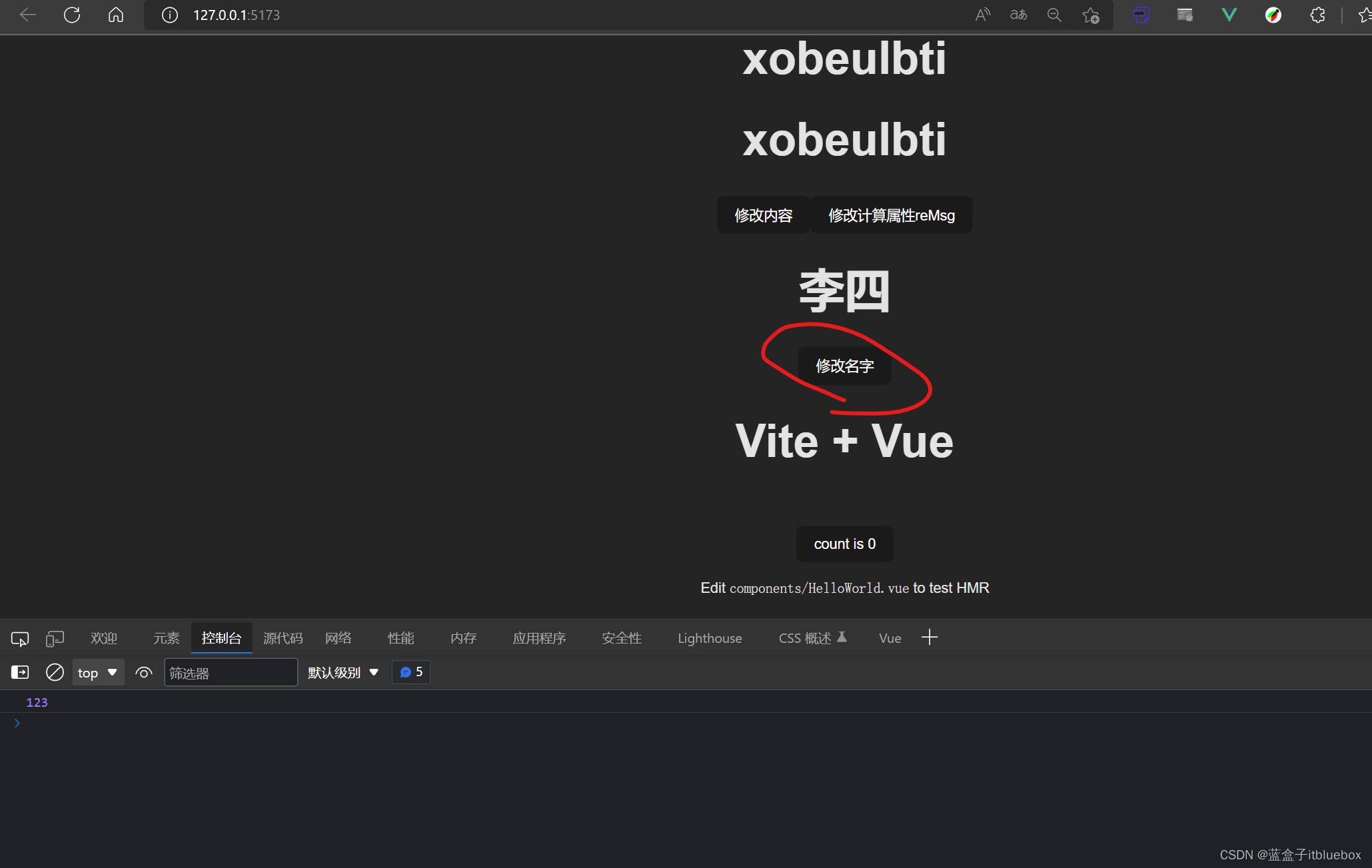Open the 内存 tab
Viewport: 1372px width, 868px height.
tap(464, 638)
